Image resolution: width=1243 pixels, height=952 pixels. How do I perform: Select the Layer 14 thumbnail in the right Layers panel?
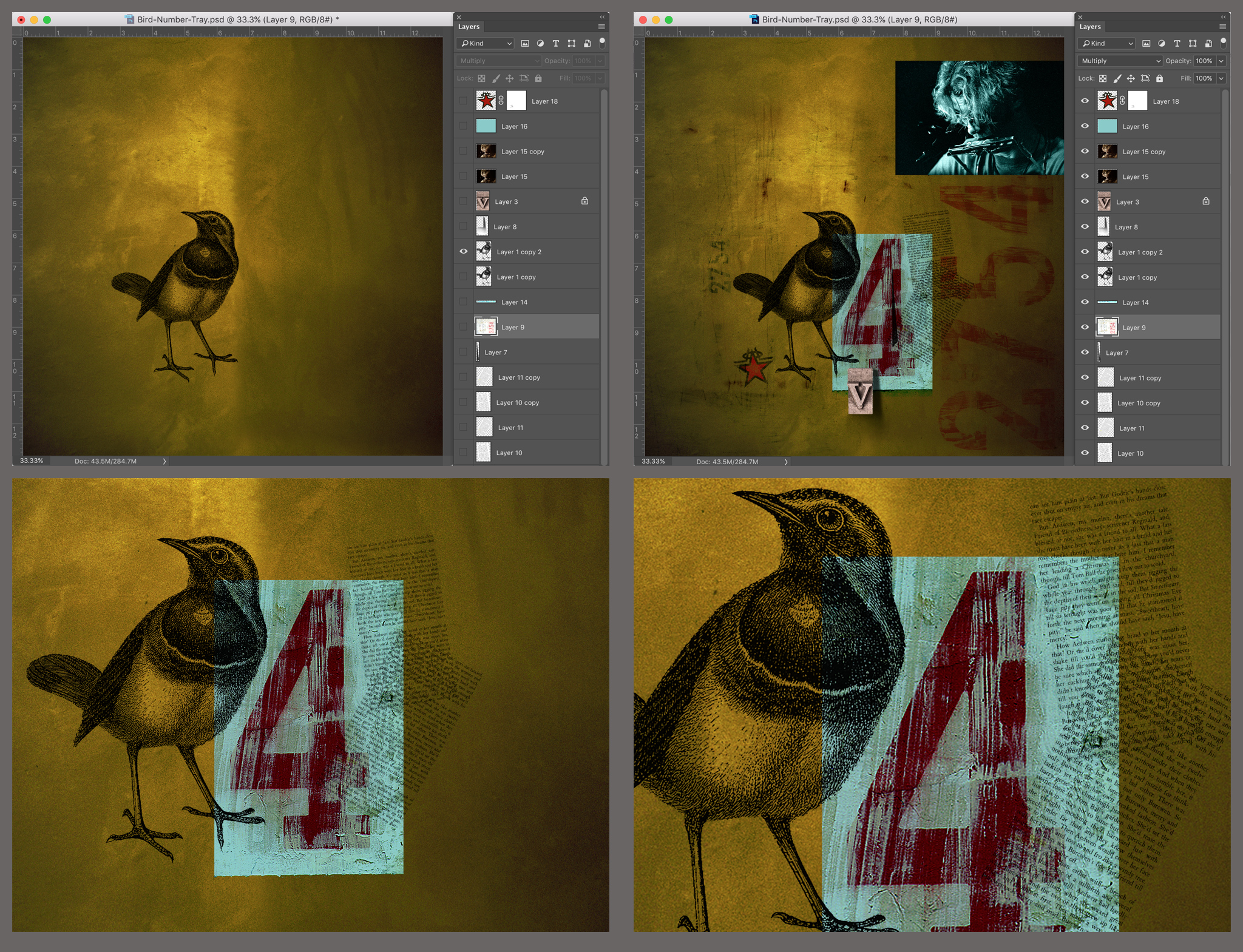click(x=1107, y=302)
